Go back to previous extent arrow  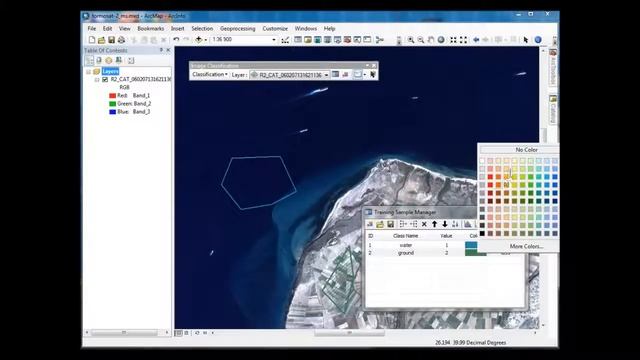click(x=476, y=40)
